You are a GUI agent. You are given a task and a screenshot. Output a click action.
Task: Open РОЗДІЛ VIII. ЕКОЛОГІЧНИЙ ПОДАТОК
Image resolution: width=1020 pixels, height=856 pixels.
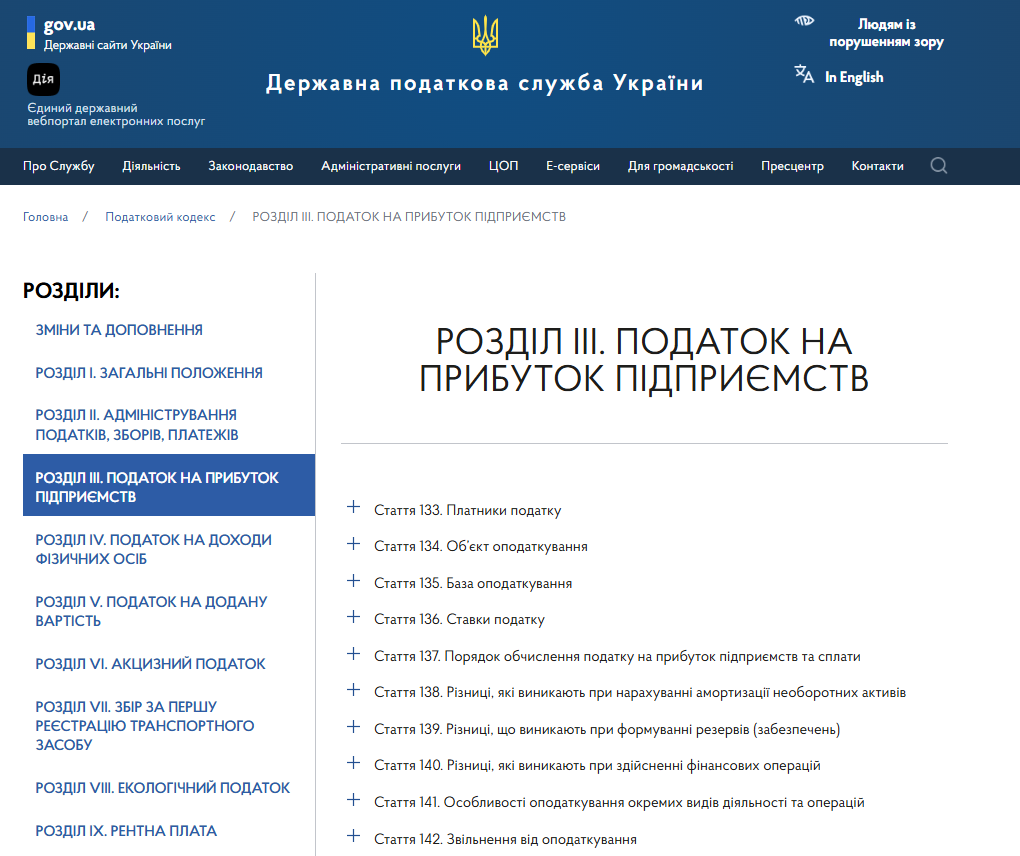(163, 788)
